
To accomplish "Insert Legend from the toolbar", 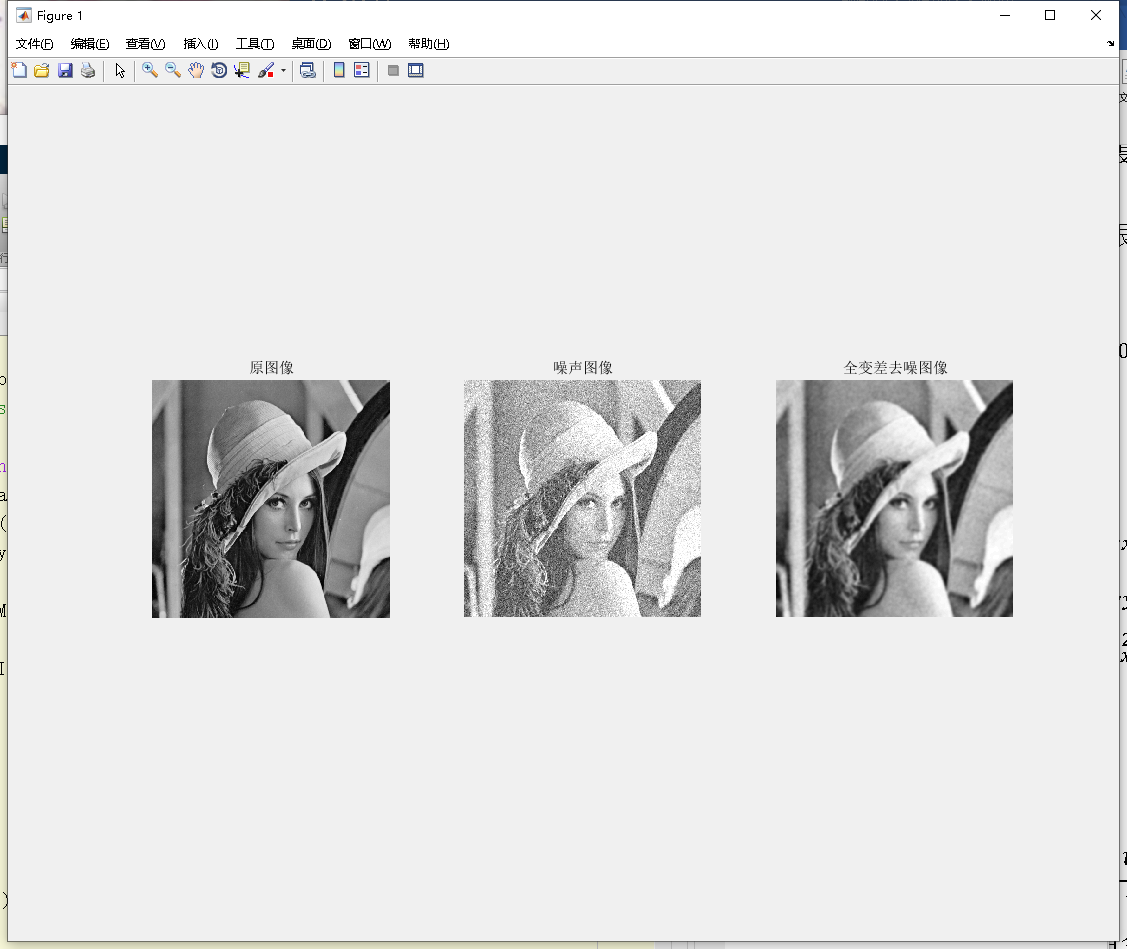I will (x=362, y=70).
